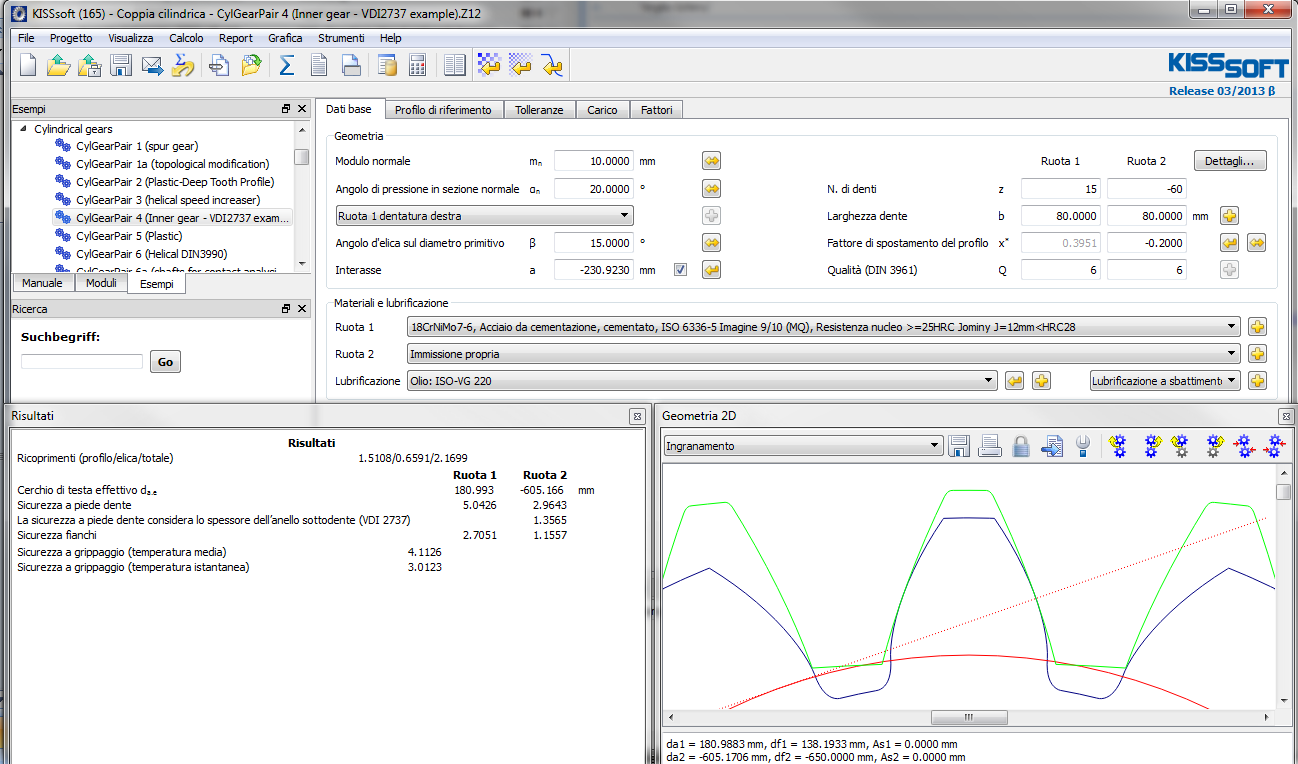Toggle the lock icon in Geometria 2D
Screen dimensions: 1298x764
pyautogui.click(x=1021, y=446)
